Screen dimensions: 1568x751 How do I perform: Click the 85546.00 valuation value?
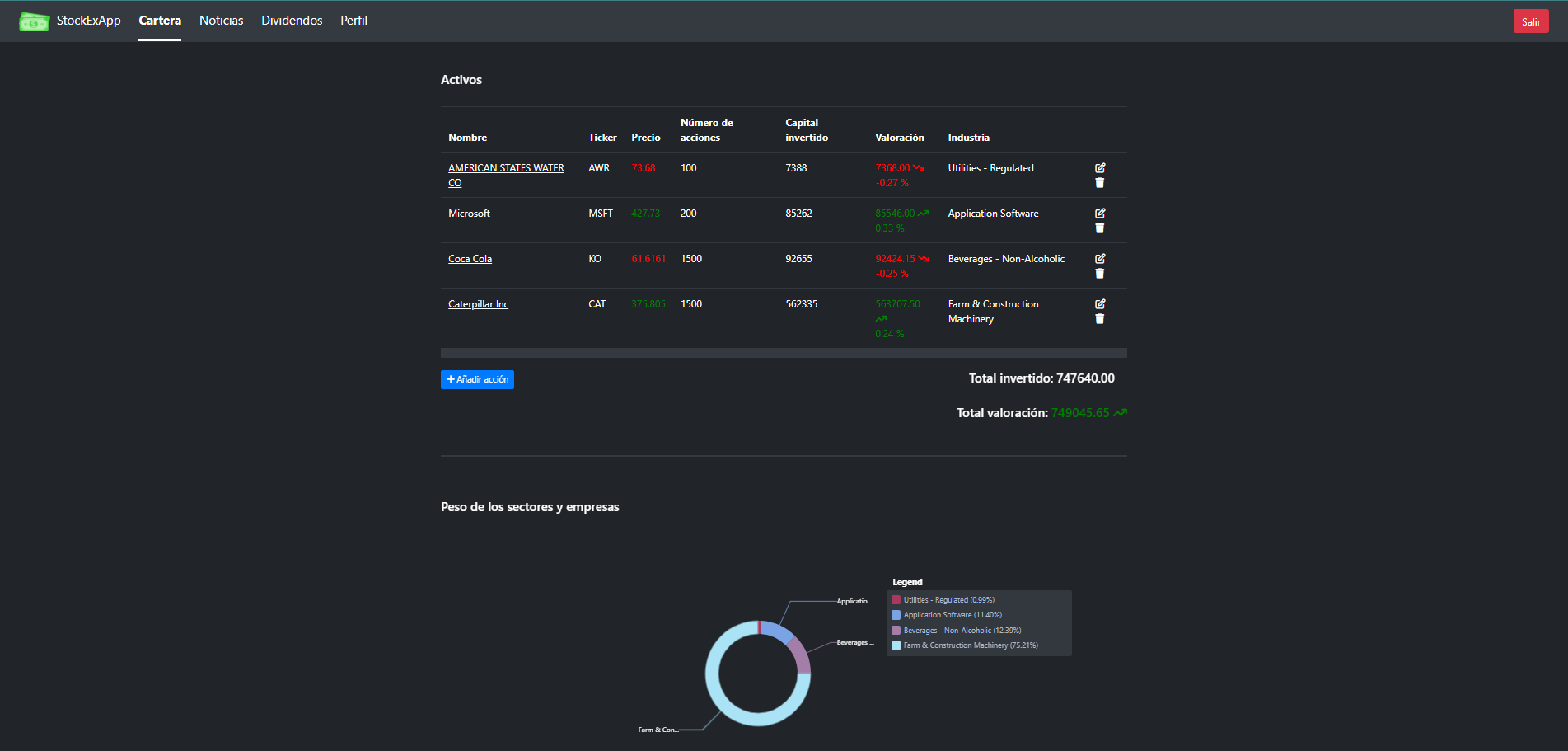(895, 214)
